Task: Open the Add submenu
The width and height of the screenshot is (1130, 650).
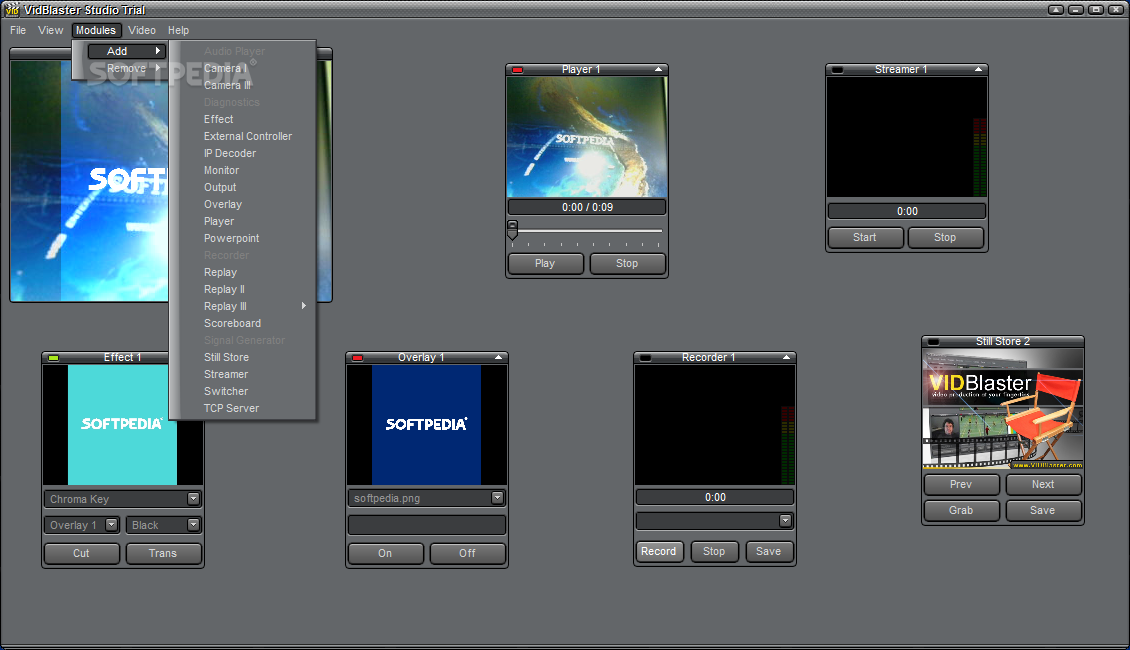Action: [x=127, y=51]
